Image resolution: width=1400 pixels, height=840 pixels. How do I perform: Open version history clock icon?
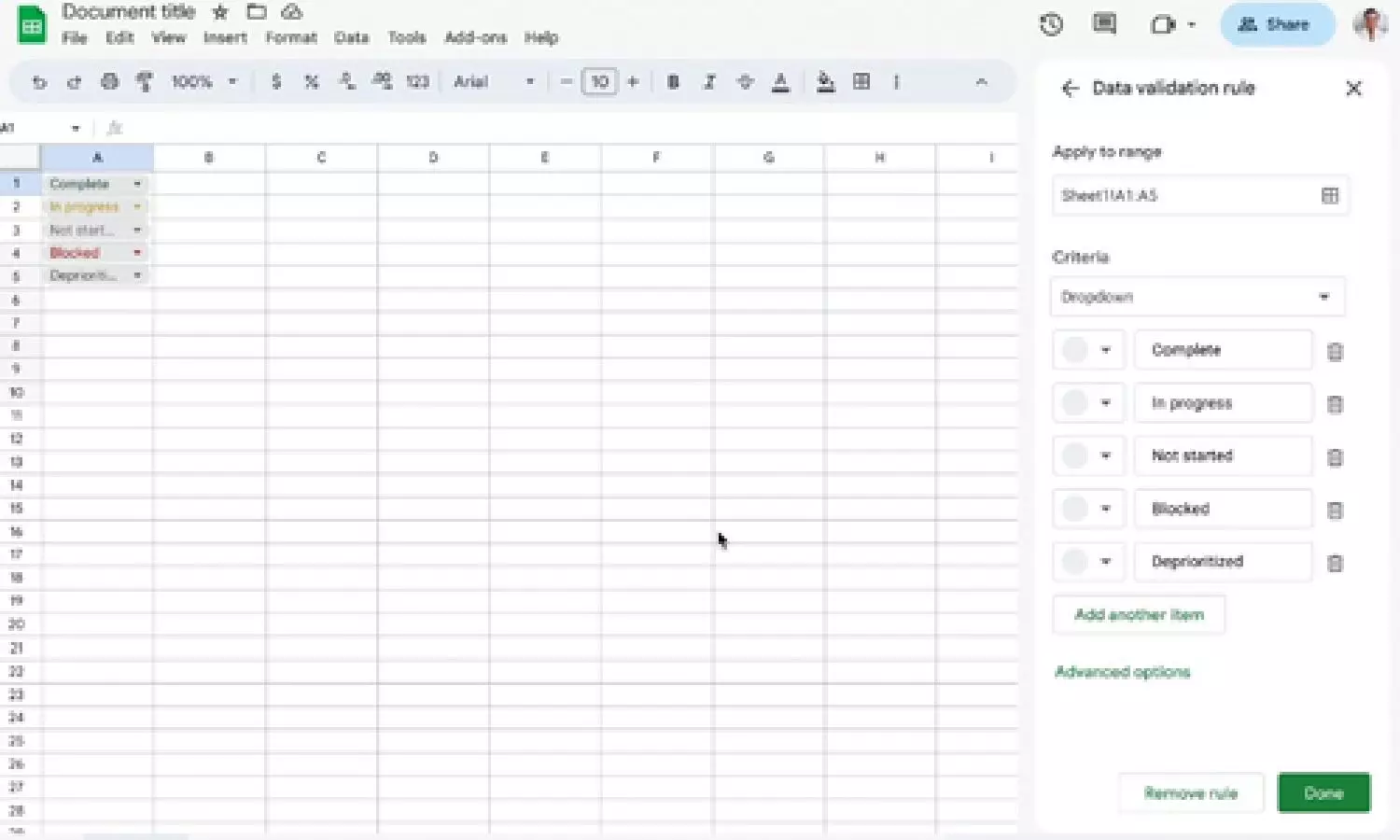[1051, 24]
